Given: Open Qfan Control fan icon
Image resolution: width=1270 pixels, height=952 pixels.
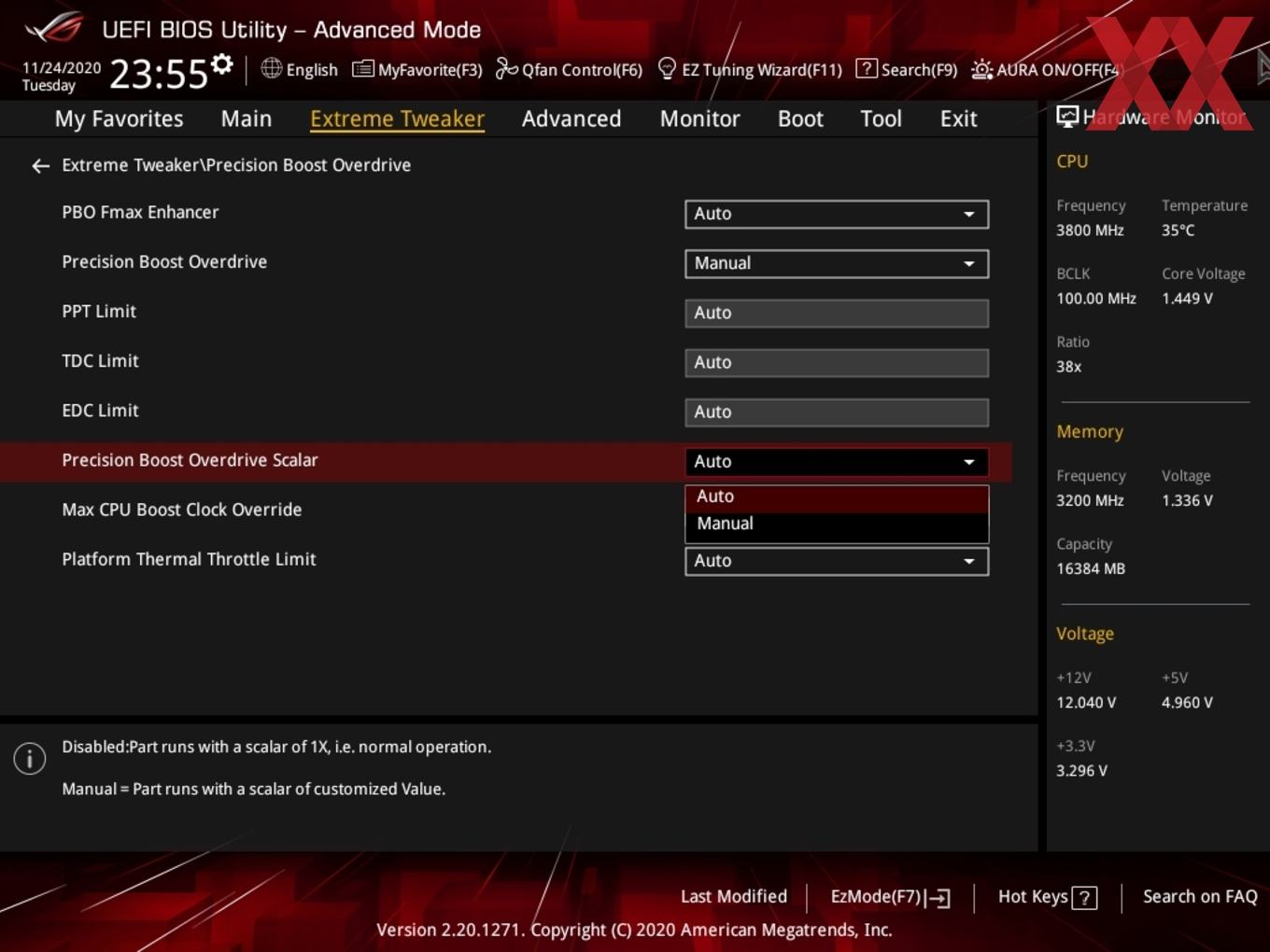Looking at the screenshot, I should [506, 68].
